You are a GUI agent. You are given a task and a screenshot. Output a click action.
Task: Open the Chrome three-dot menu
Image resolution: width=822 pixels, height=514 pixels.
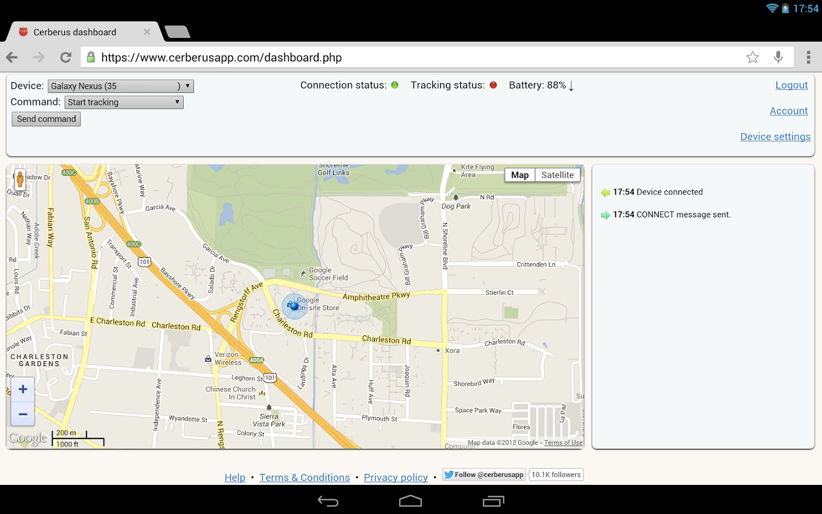[808, 58]
